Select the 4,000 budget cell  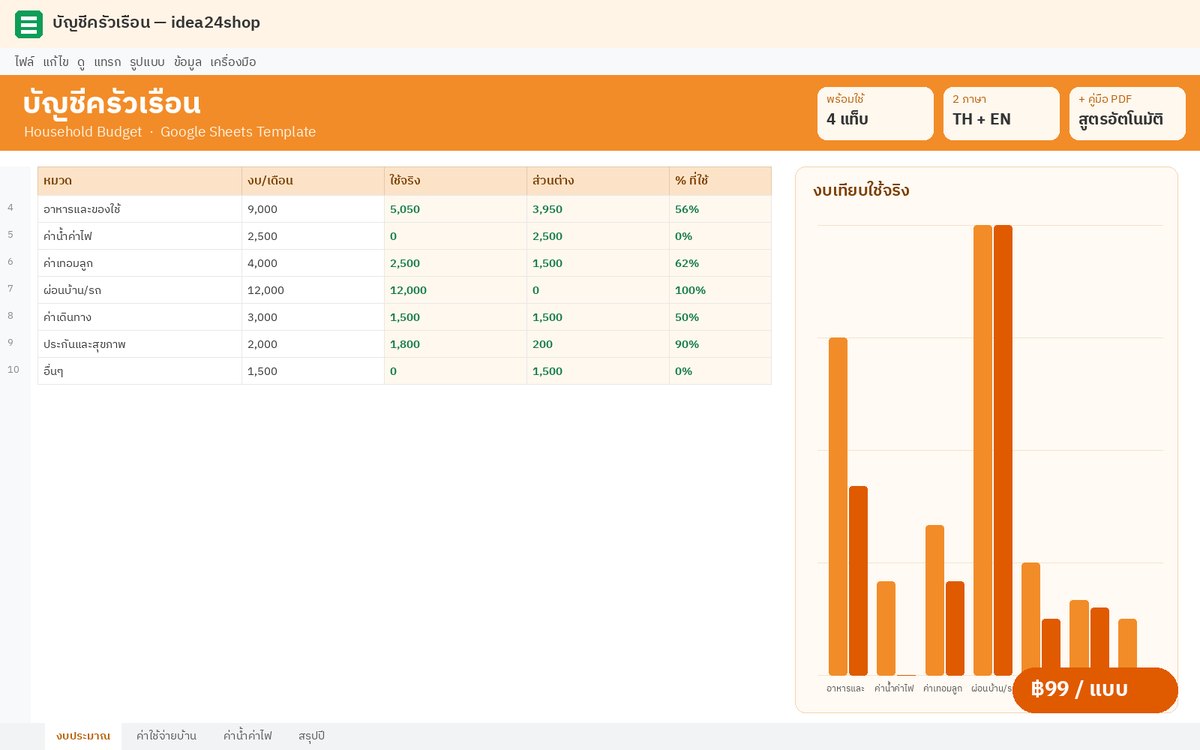313,263
